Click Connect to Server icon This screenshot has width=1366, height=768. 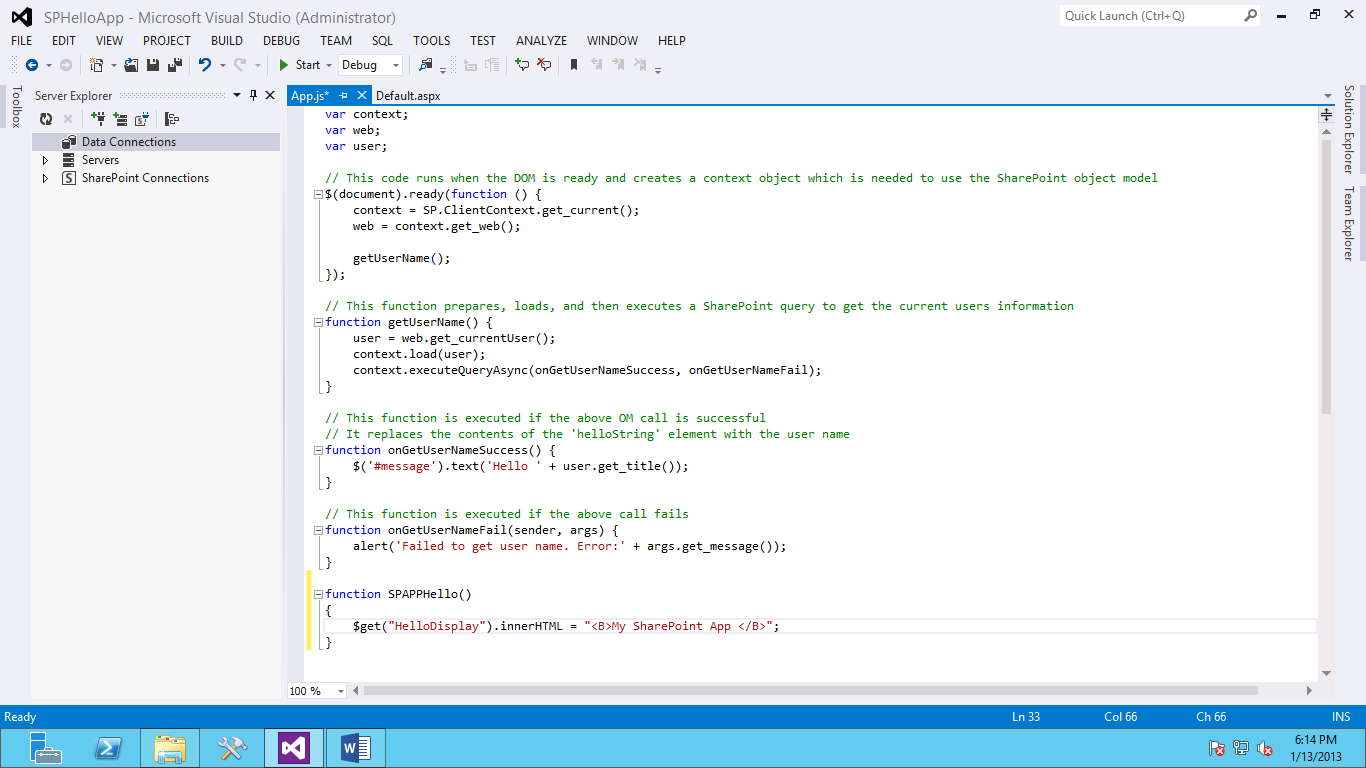point(120,119)
